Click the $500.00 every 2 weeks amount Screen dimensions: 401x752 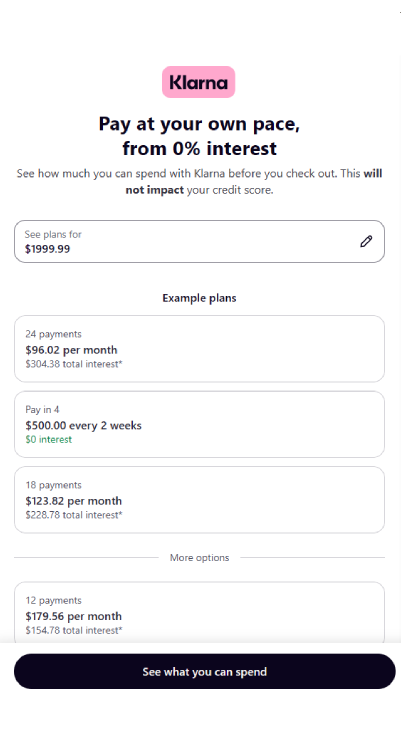[x=83, y=425]
